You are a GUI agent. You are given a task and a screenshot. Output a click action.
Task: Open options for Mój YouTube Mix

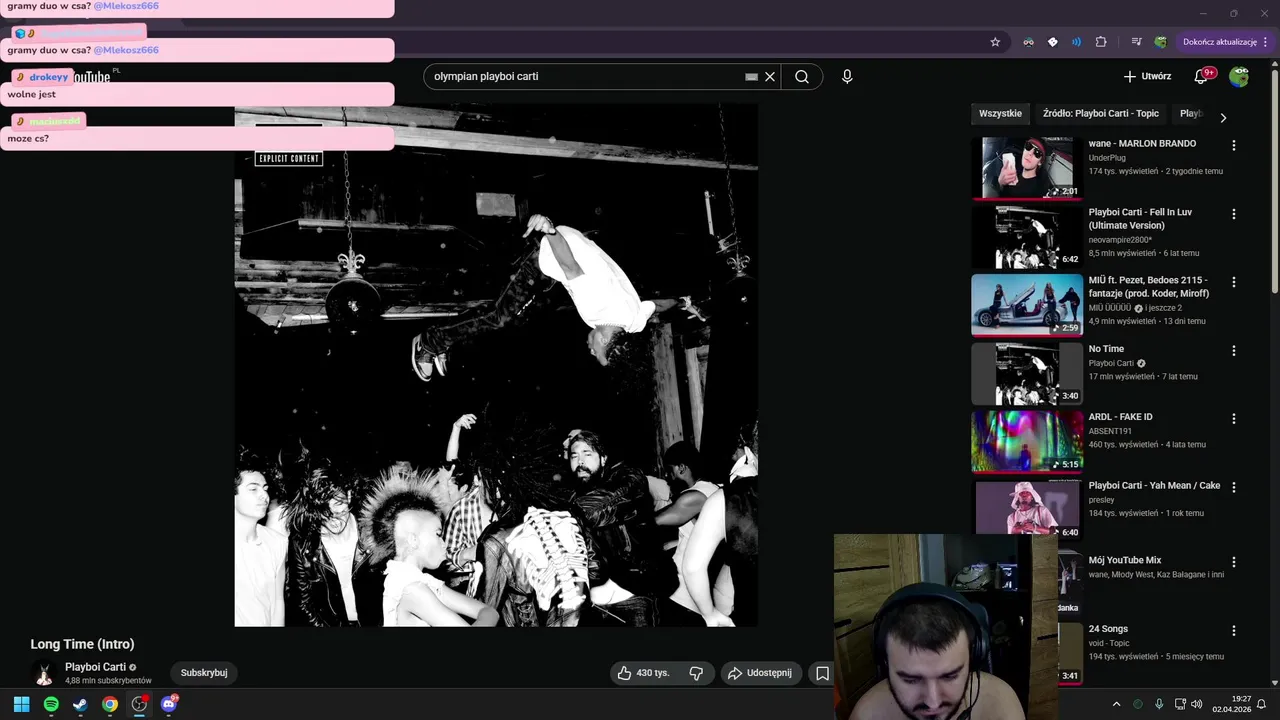pyautogui.click(x=1233, y=562)
